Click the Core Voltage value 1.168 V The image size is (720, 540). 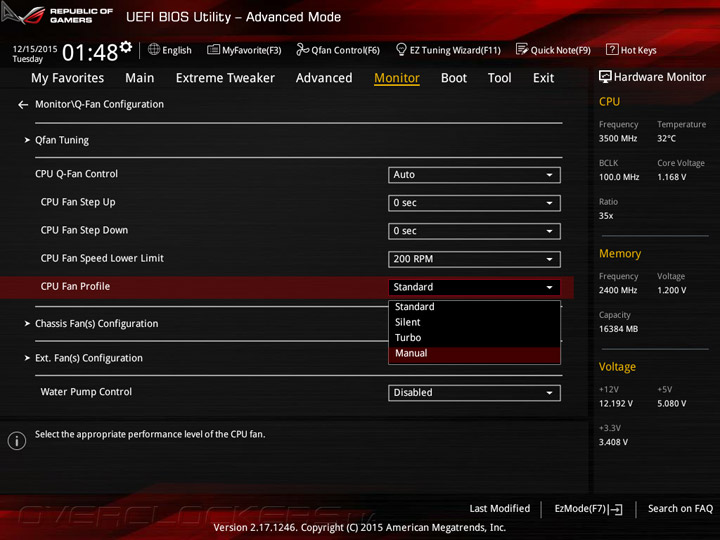pyautogui.click(x=671, y=177)
